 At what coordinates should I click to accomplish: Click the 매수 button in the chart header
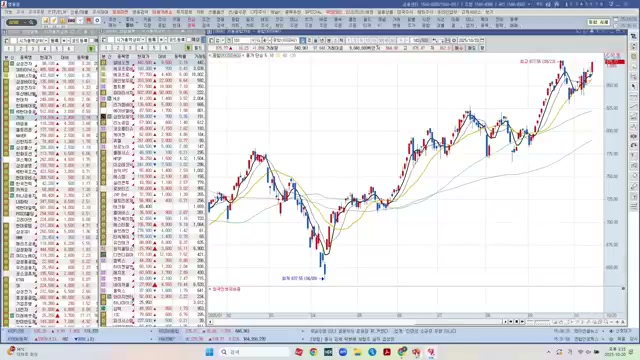459,48
